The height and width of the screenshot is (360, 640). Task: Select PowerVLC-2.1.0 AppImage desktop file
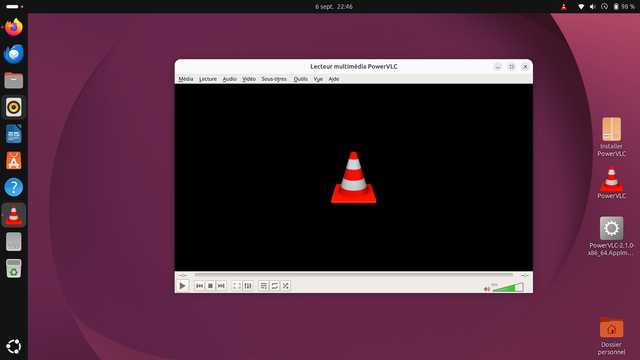611,236
